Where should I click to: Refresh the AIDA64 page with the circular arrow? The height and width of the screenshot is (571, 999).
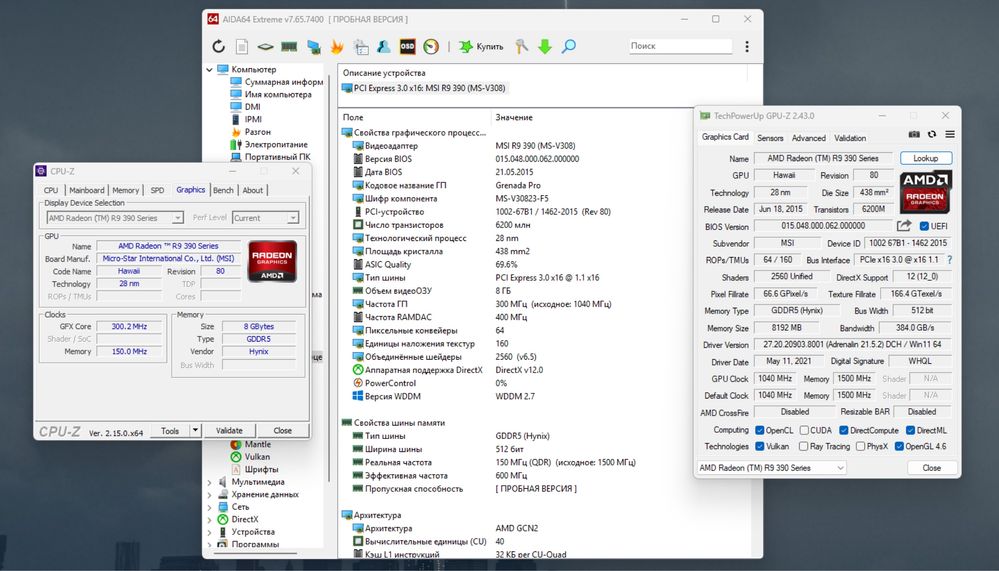coord(219,46)
